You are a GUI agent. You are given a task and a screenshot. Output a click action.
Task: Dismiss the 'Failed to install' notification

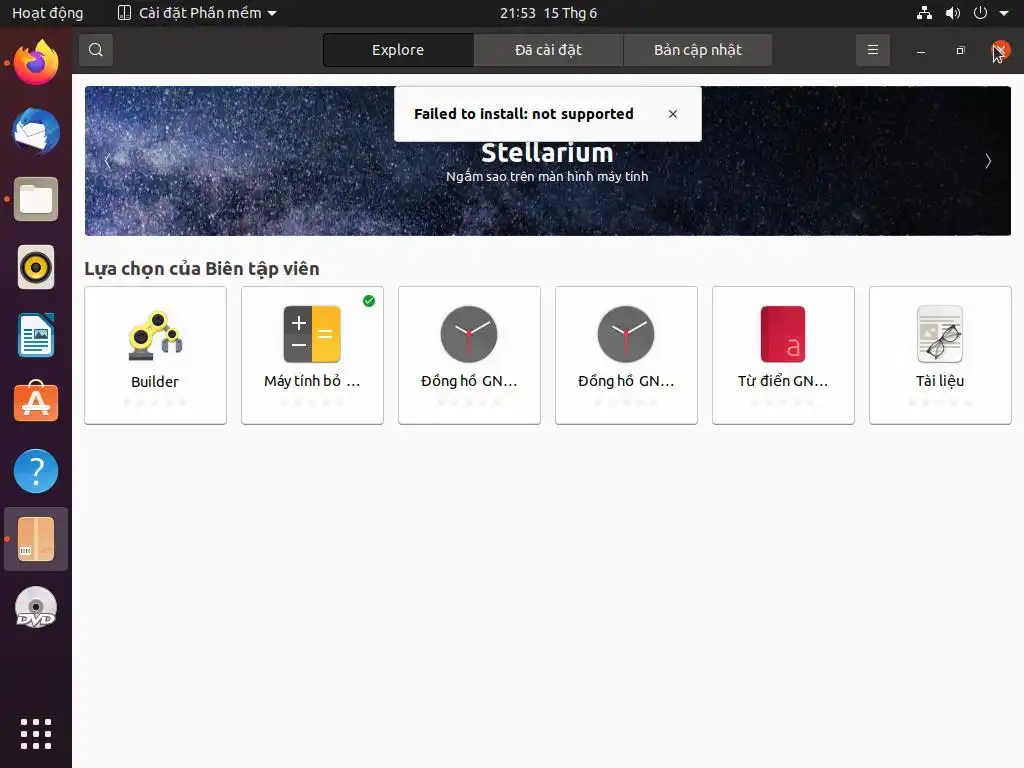pos(673,114)
